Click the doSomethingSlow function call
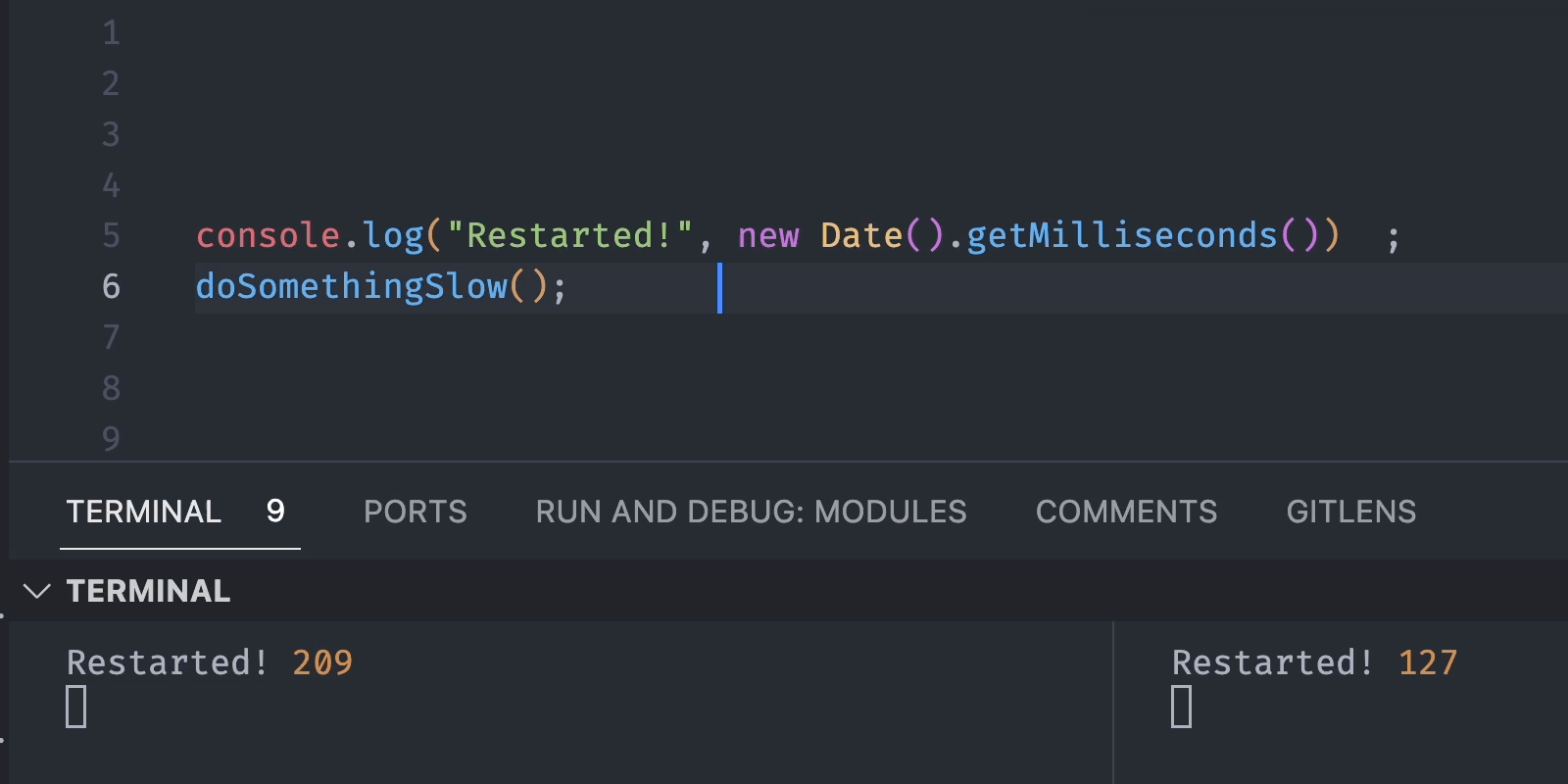 pos(351,287)
